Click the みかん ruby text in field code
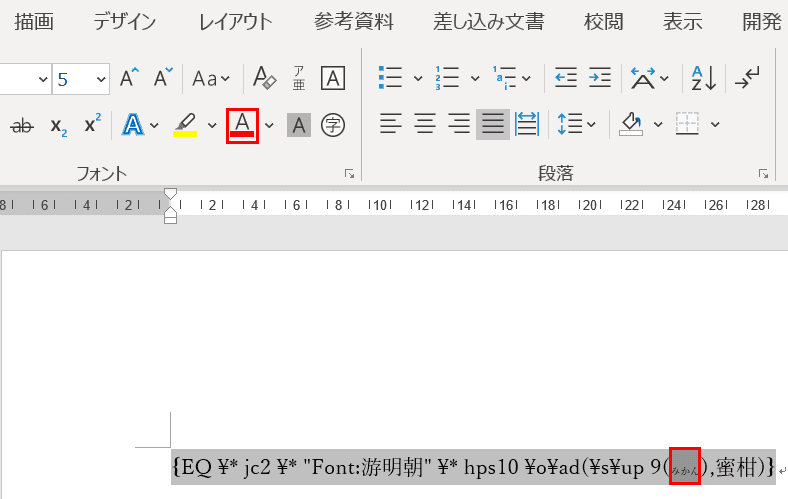Screen dimensions: 788x499 pos(684,471)
